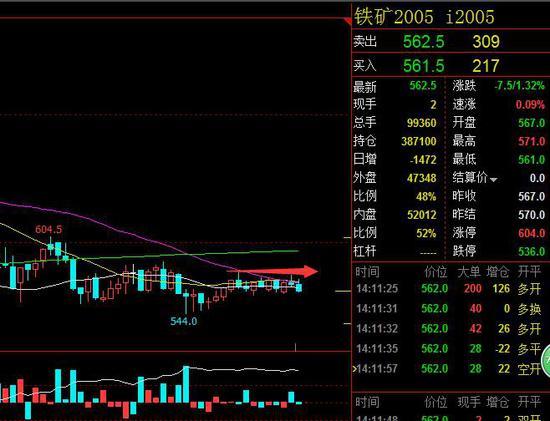This screenshot has width=550, height=421.
Task: Click the 外盘 value 47348
Action: 422,178
